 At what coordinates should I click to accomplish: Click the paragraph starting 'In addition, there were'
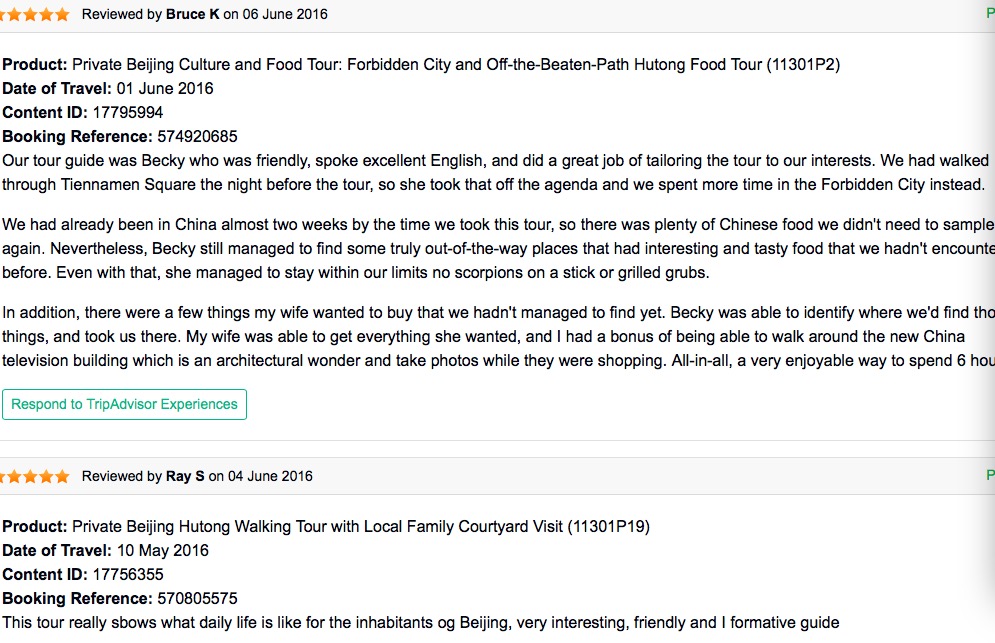point(495,336)
